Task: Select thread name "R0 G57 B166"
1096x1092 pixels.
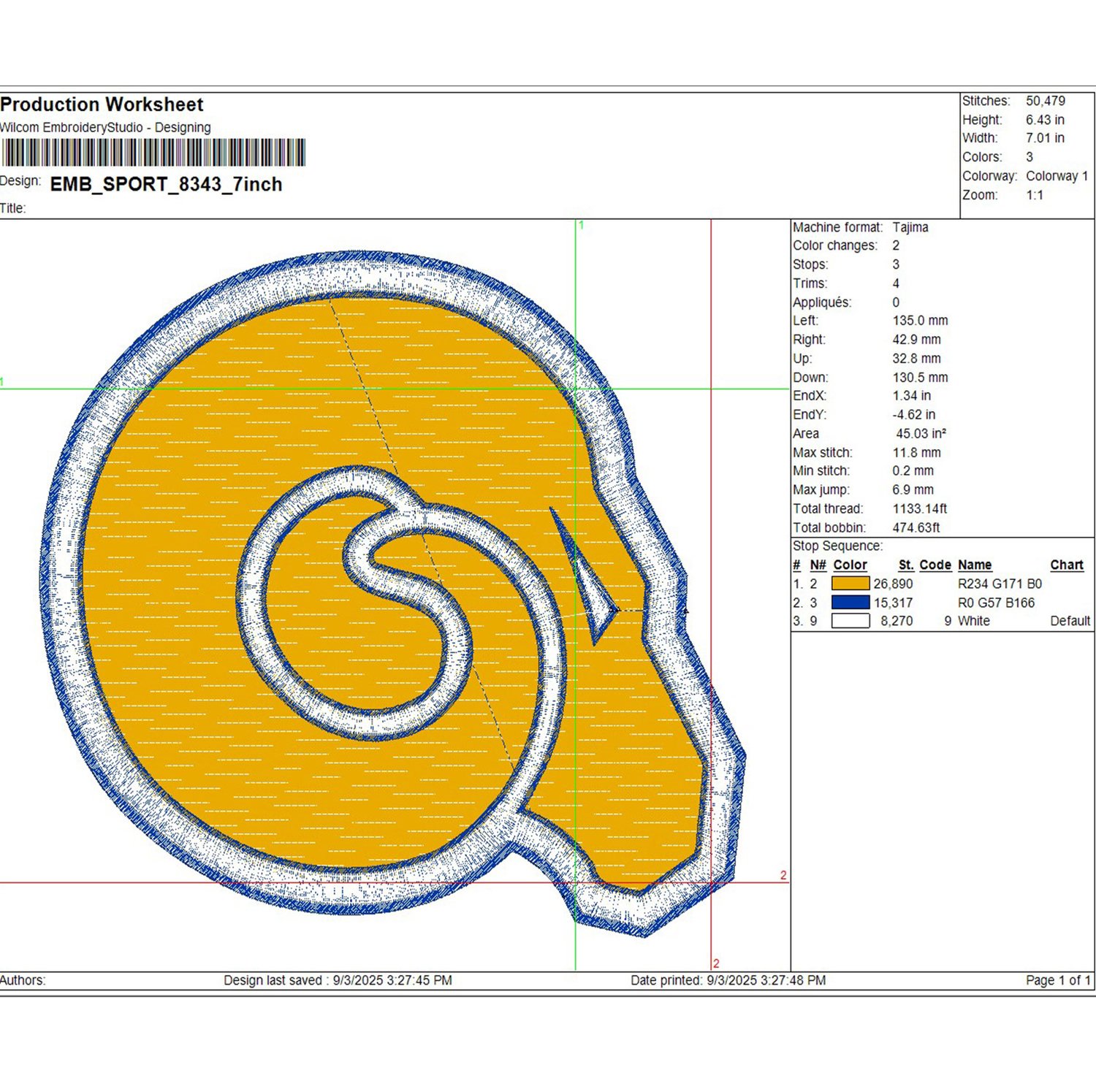Action: click(x=996, y=603)
